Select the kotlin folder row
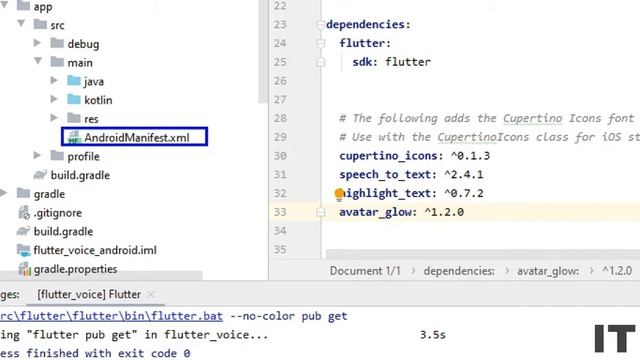This screenshot has height=360, width=640. click(98, 100)
